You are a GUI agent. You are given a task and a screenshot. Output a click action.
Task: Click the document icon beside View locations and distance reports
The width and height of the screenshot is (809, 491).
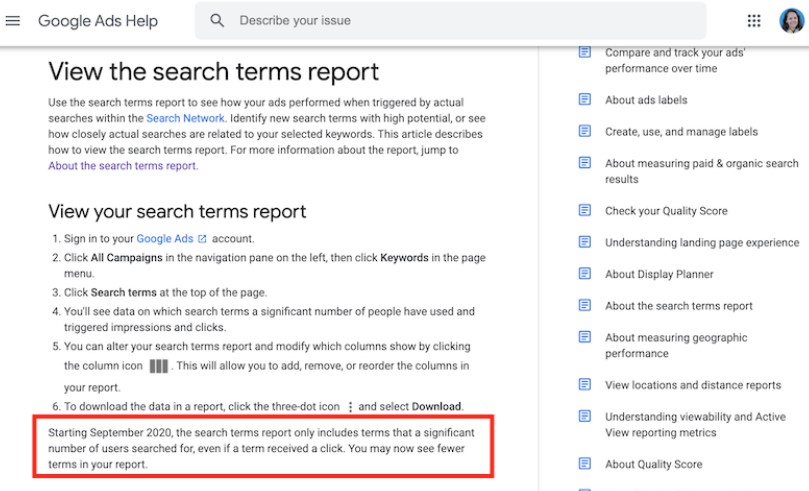click(585, 384)
